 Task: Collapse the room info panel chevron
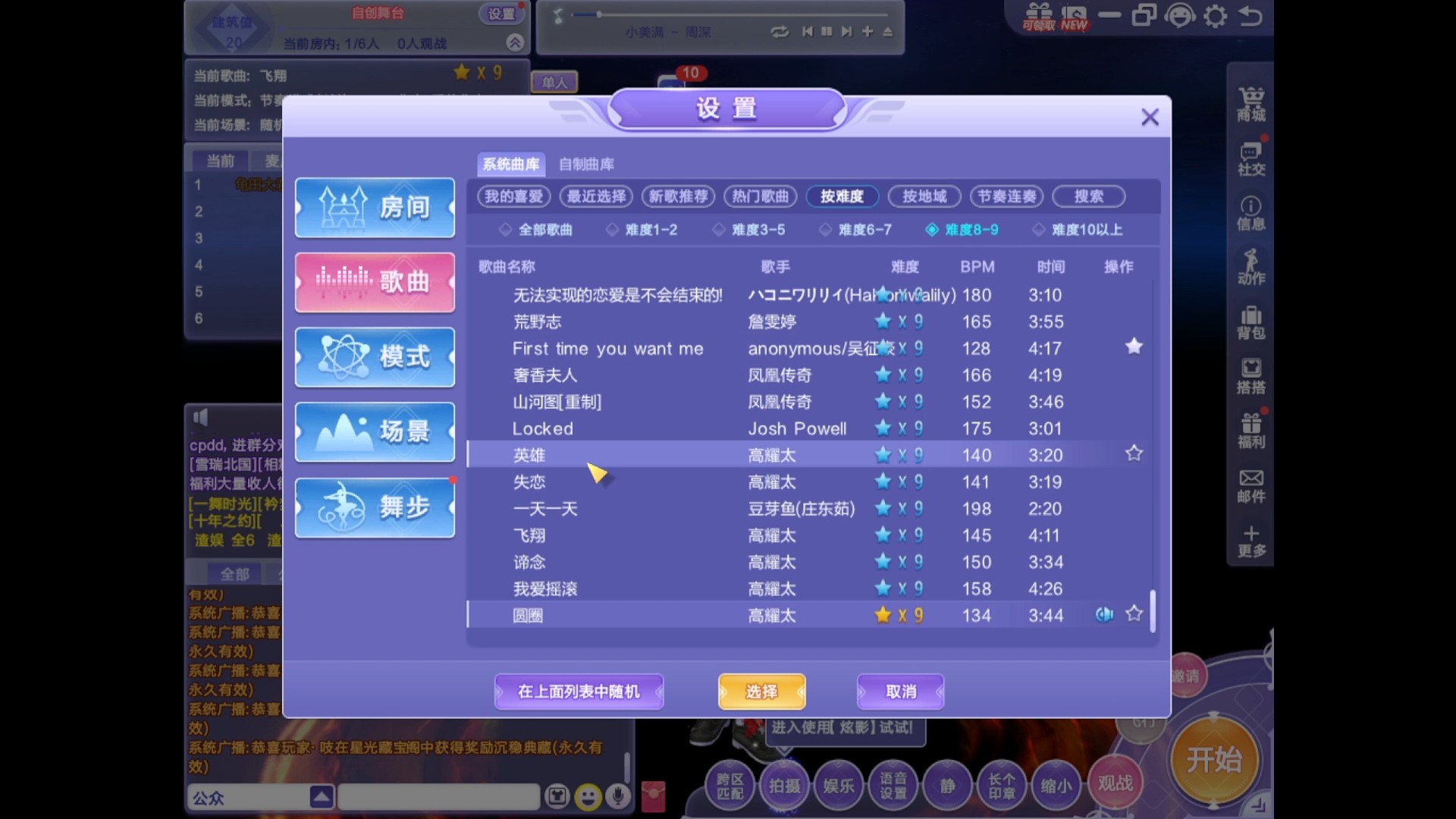click(516, 42)
